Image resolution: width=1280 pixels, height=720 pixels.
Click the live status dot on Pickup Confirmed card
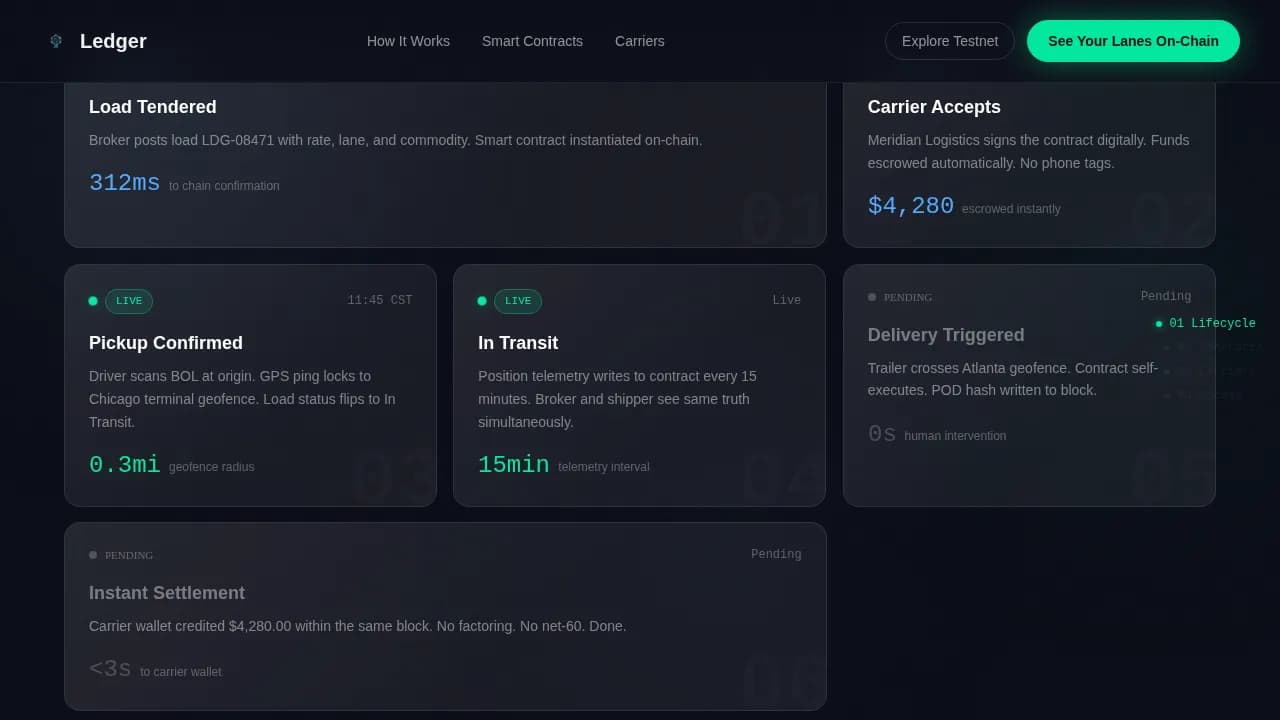click(x=93, y=300)
